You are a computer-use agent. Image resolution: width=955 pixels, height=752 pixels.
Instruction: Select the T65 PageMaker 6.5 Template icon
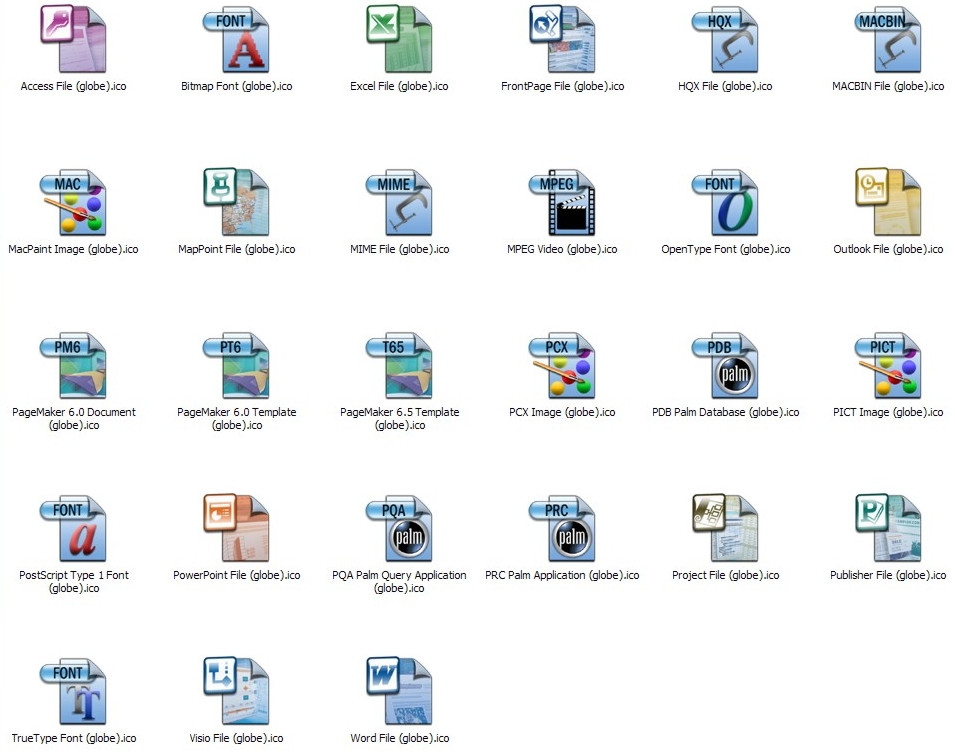pyautogui.click(x=400, y=365)
